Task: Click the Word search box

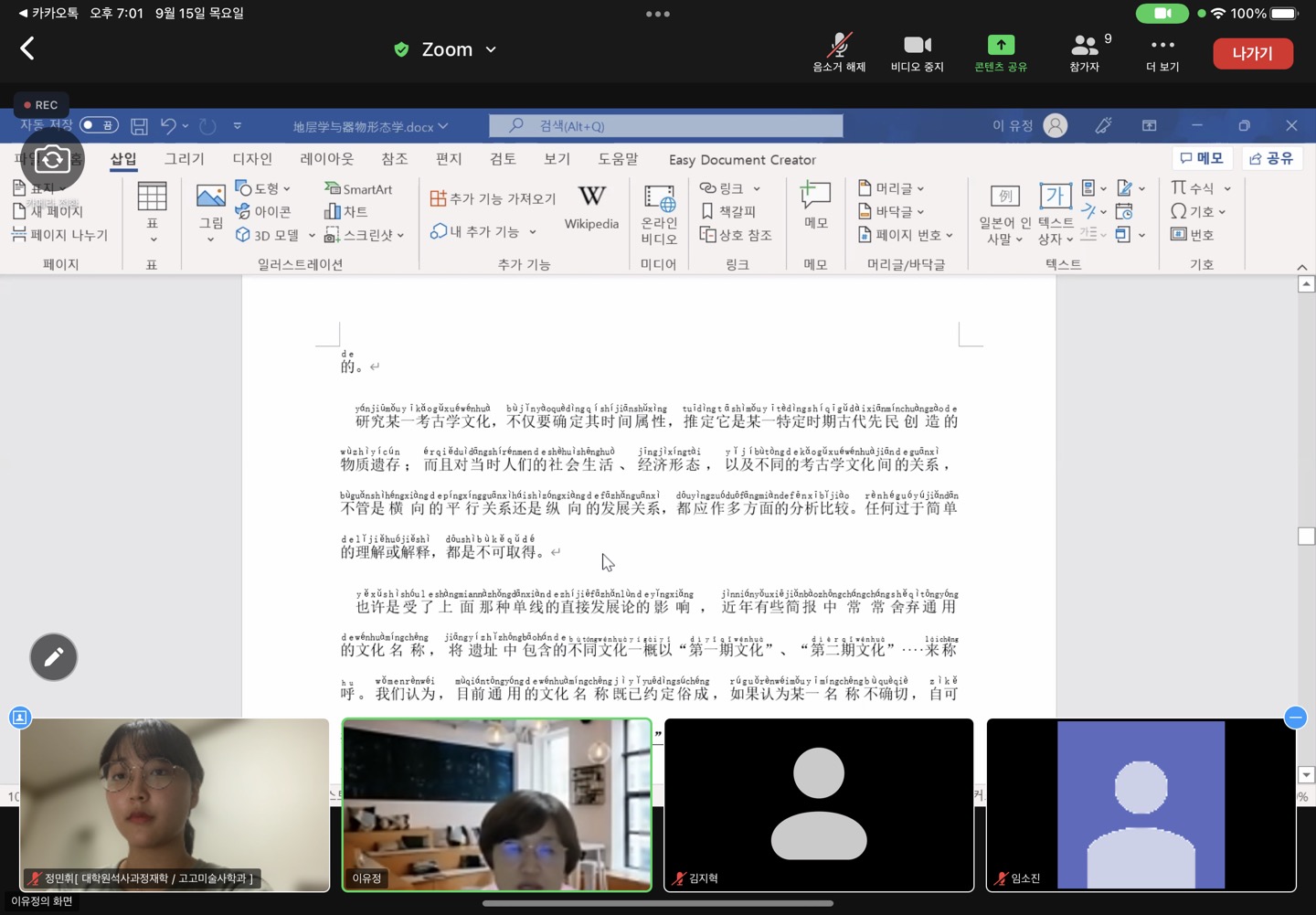Action: pos(665,126)
